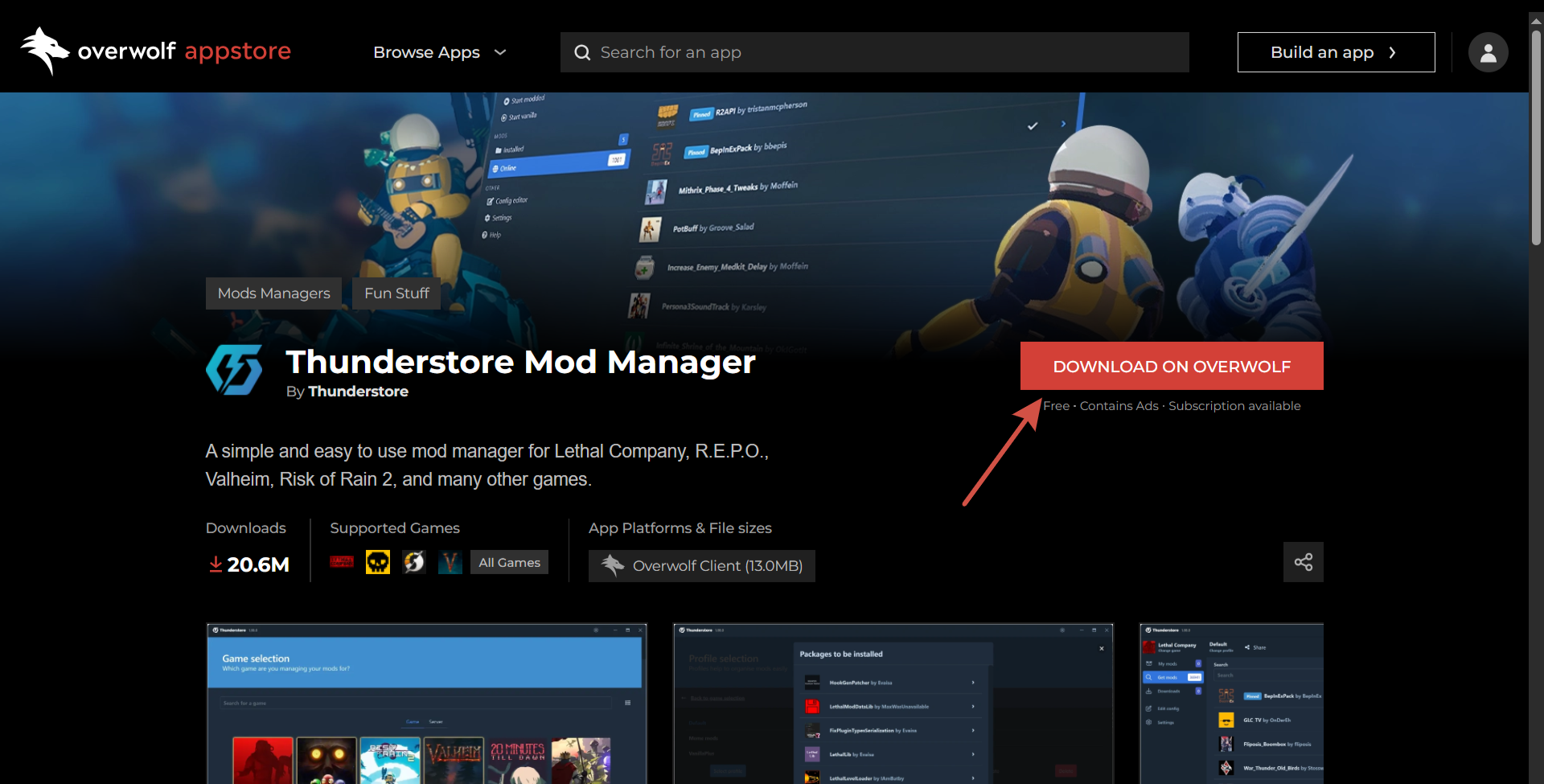This screenshot has height=784, width=1544.
Task: Expand the Browse Apps dropdown
Action: click(440, 52)
